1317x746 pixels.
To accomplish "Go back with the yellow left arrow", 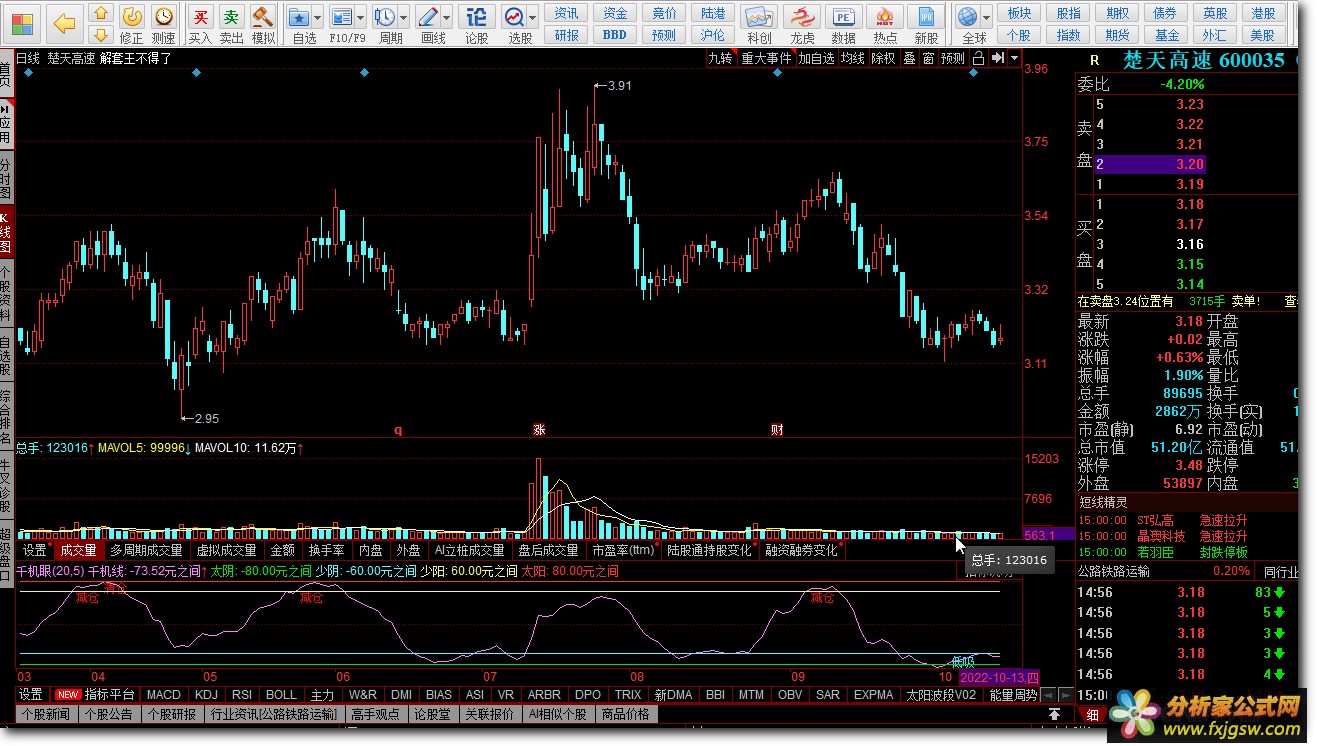I will pos(64,22).
